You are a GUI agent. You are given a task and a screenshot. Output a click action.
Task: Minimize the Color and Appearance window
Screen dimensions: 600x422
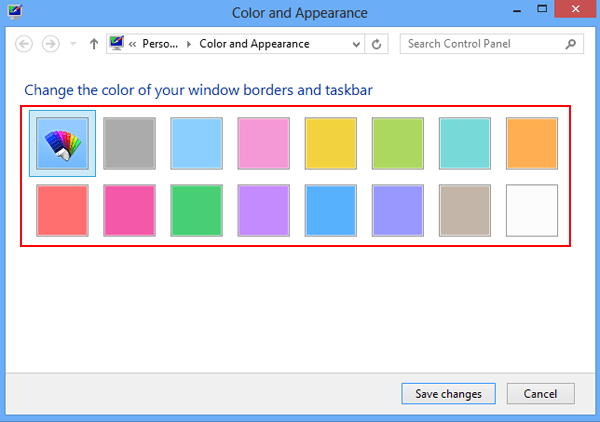(x=517, y=10)
